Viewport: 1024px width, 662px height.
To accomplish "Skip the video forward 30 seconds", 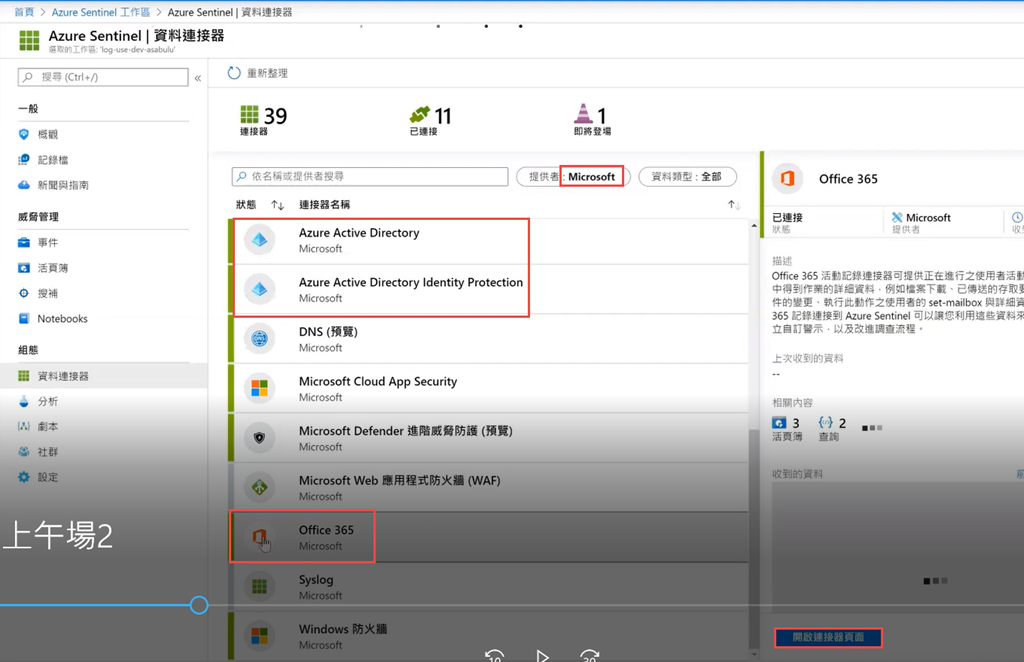I will pyautogui.click(x=590, y=655).
